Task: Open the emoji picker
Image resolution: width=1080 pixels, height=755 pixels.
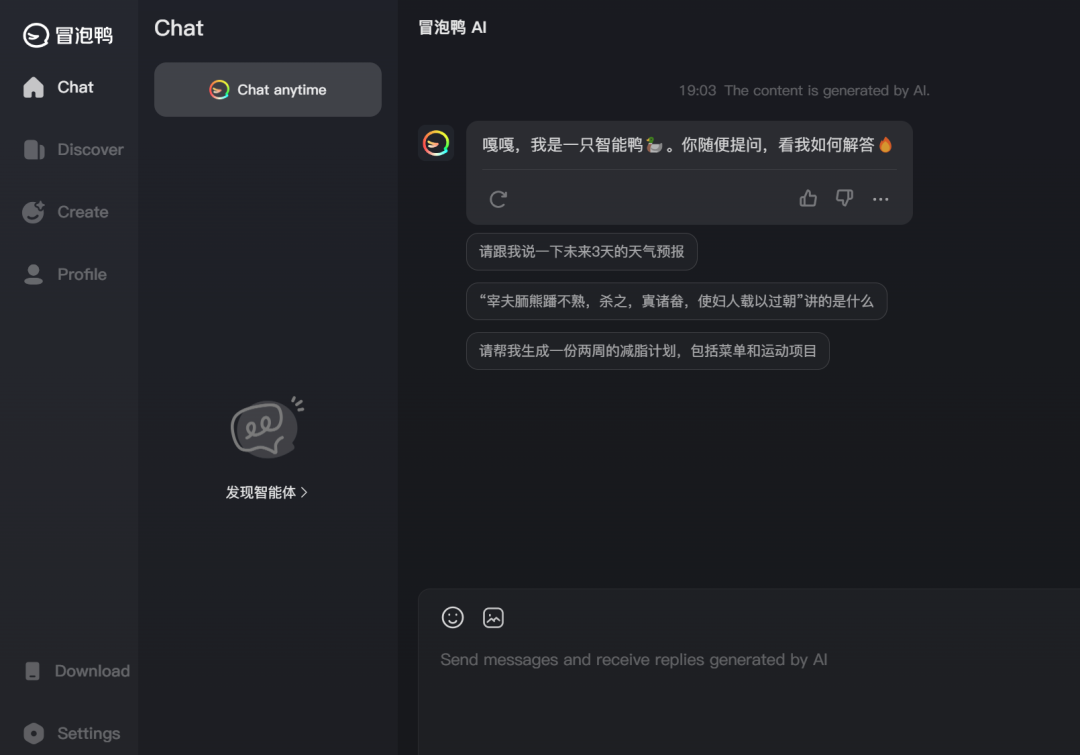Action: coord(453,617)
